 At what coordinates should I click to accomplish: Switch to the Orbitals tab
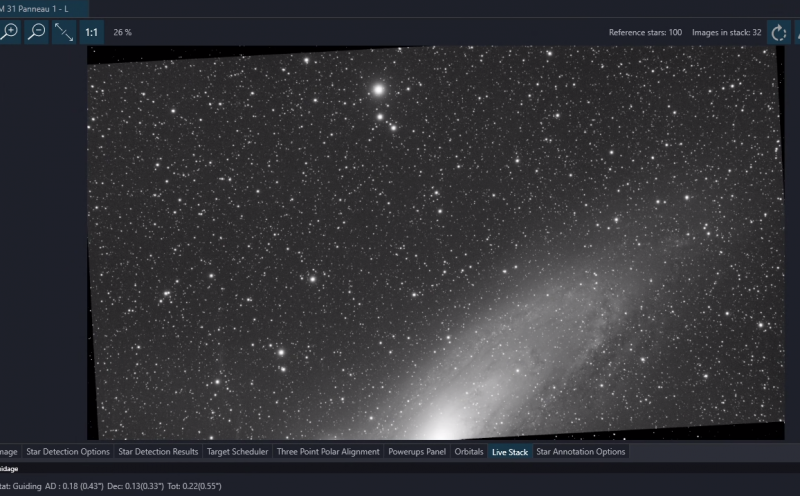pos(469,452)
